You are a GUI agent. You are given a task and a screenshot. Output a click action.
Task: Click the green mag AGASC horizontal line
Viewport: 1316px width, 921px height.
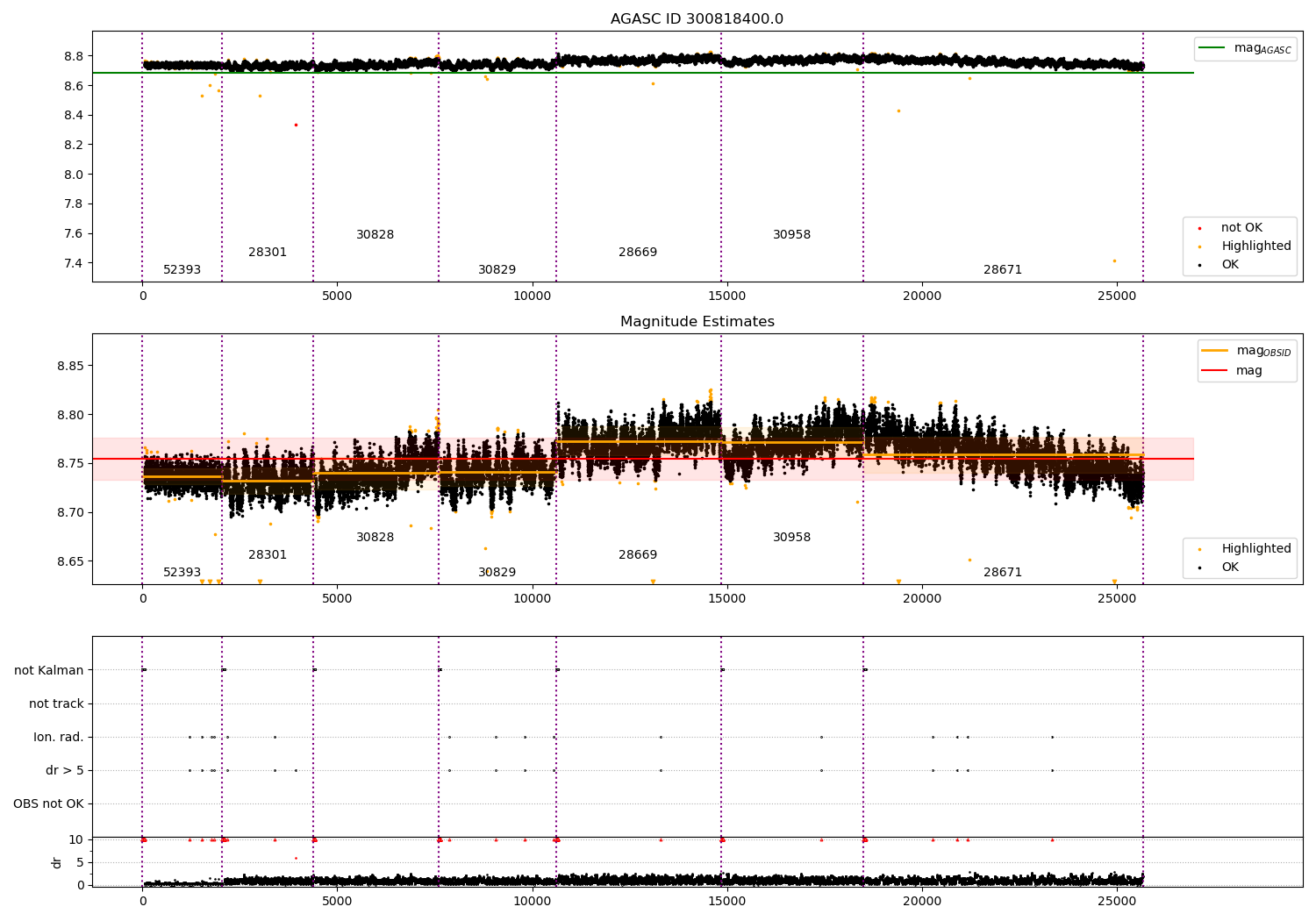642,73
